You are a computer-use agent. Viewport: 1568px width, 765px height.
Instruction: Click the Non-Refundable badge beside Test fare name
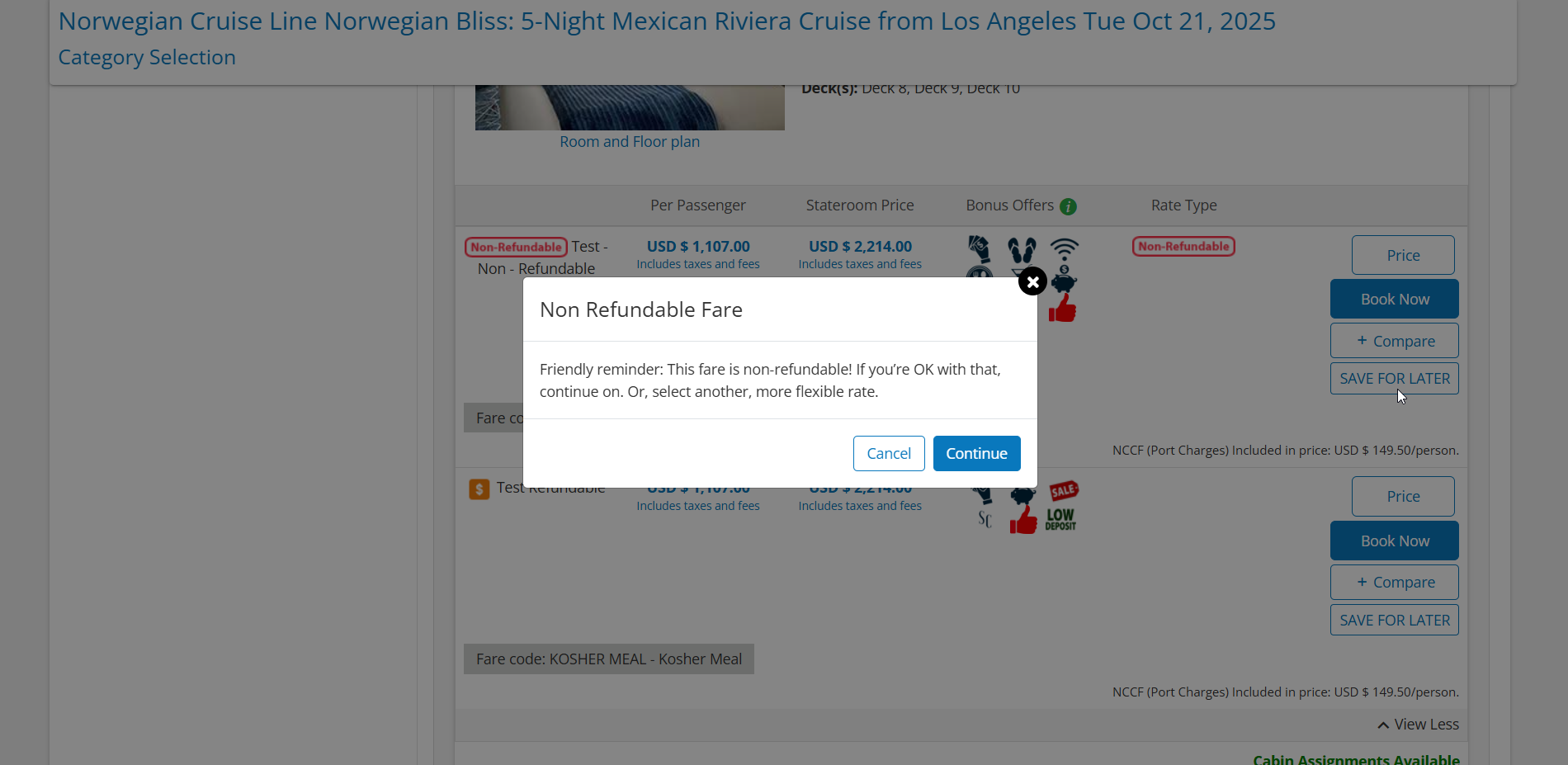(x=516, y=247)
